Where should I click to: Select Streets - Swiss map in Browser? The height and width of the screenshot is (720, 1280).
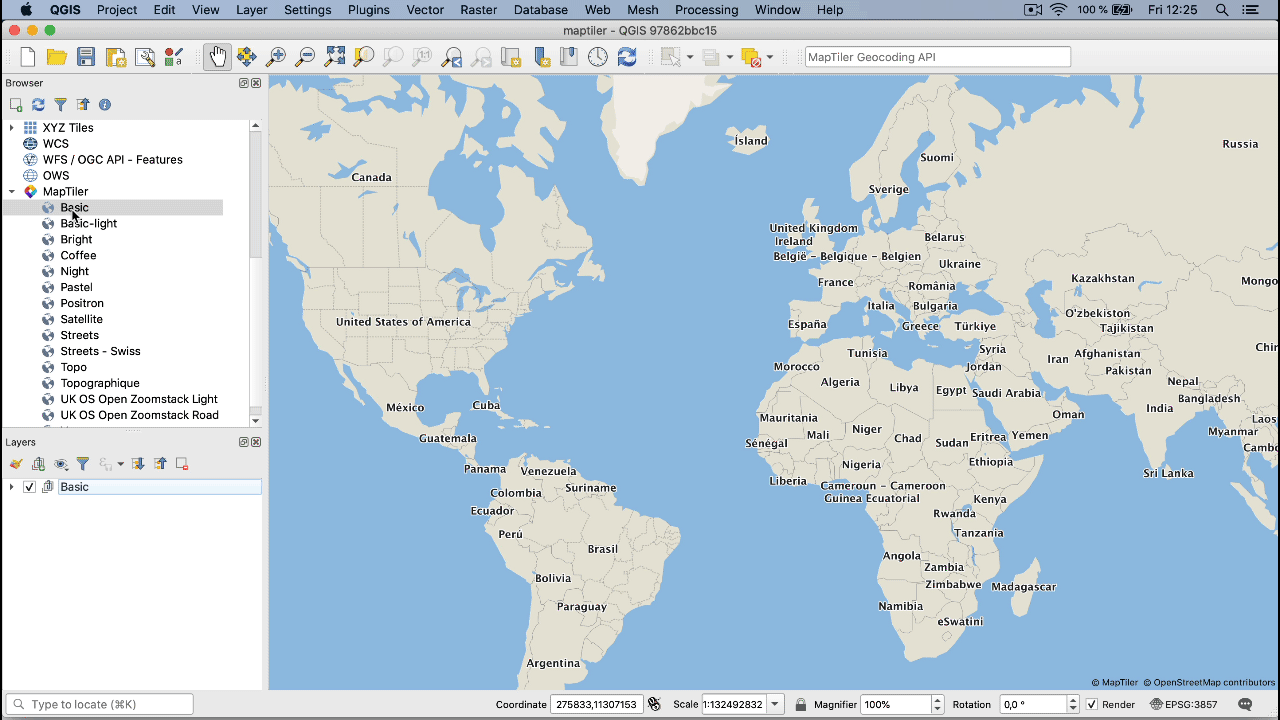point(100,352)
